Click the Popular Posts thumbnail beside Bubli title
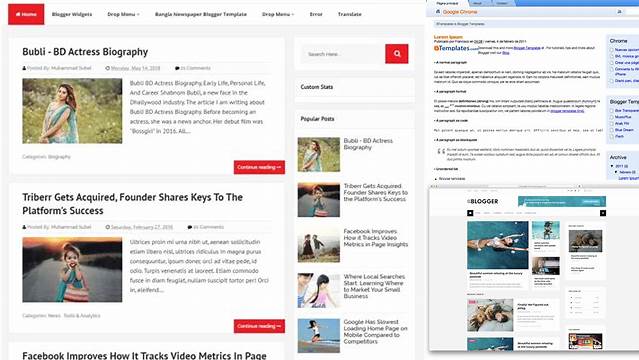The image size is (639, 360). (x=319, y=155)
